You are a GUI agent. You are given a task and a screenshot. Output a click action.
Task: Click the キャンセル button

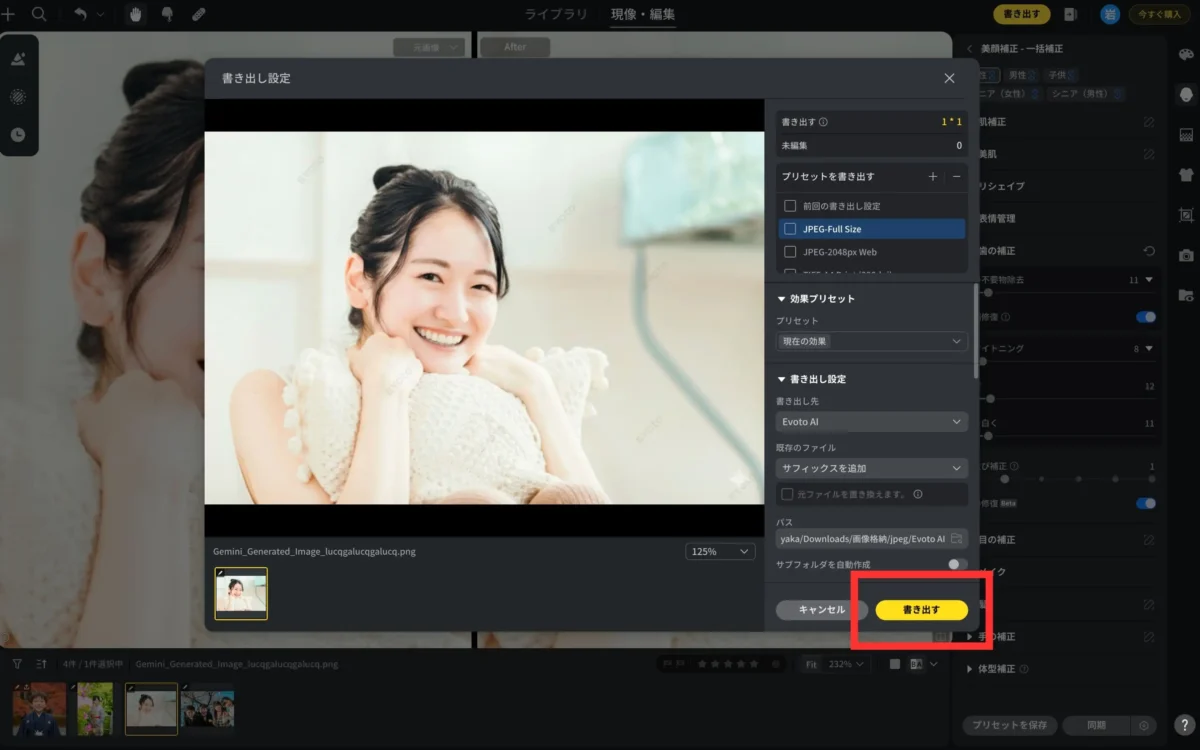[x=822, y=609]
